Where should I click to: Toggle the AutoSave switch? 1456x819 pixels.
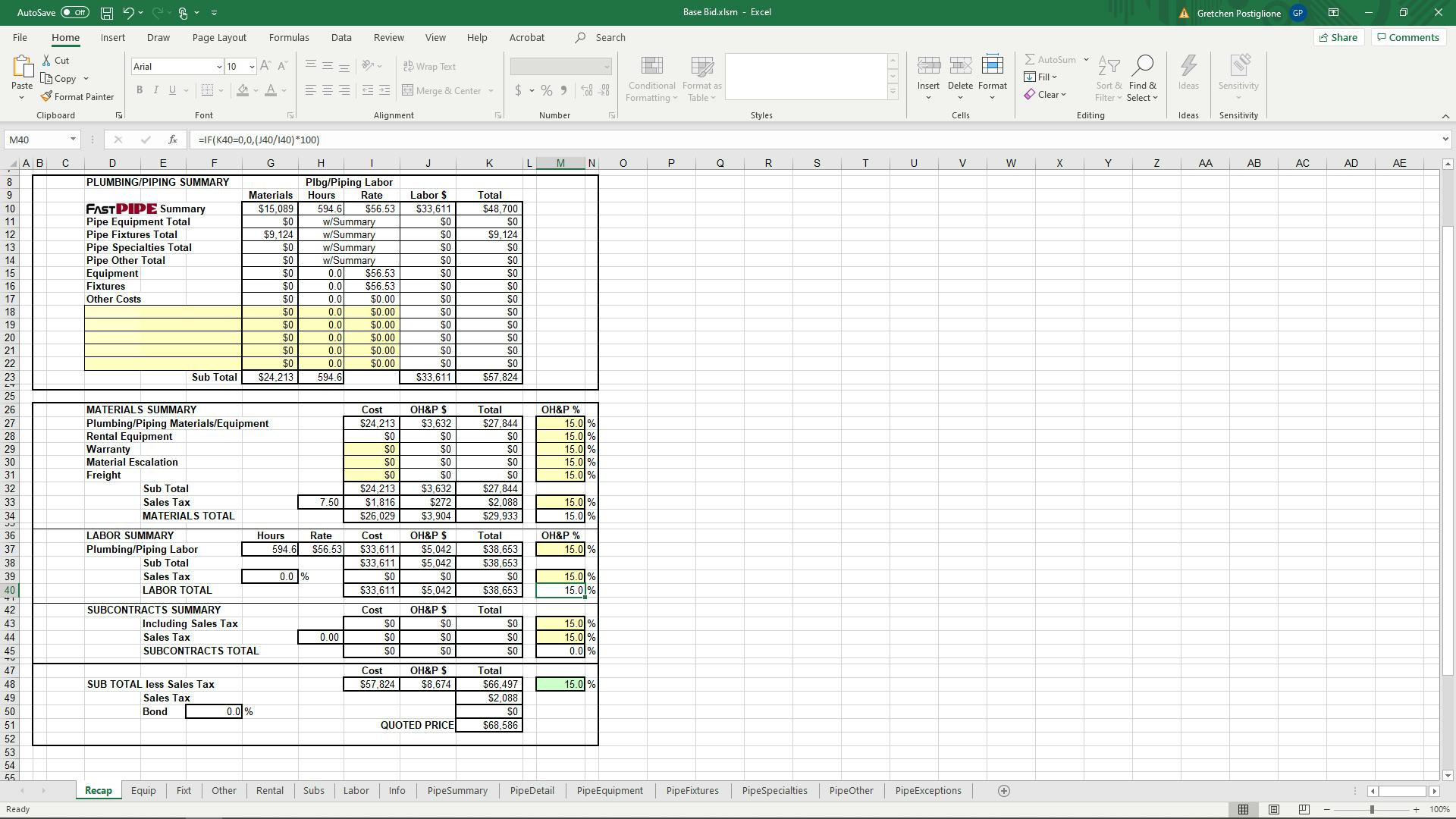[x=74, y=13]
